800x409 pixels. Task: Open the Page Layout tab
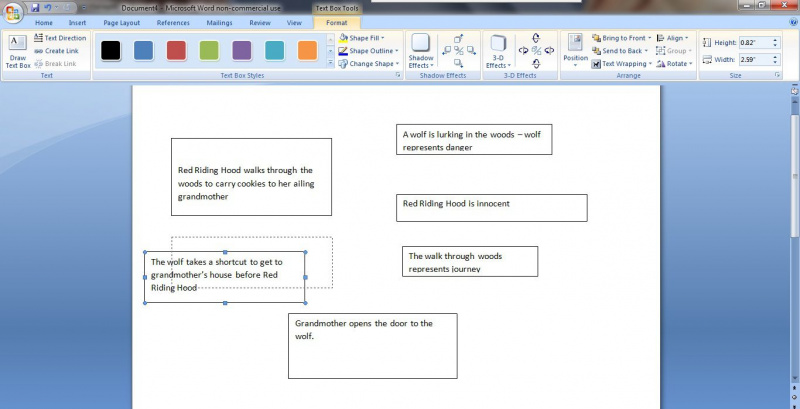[121, 23]
